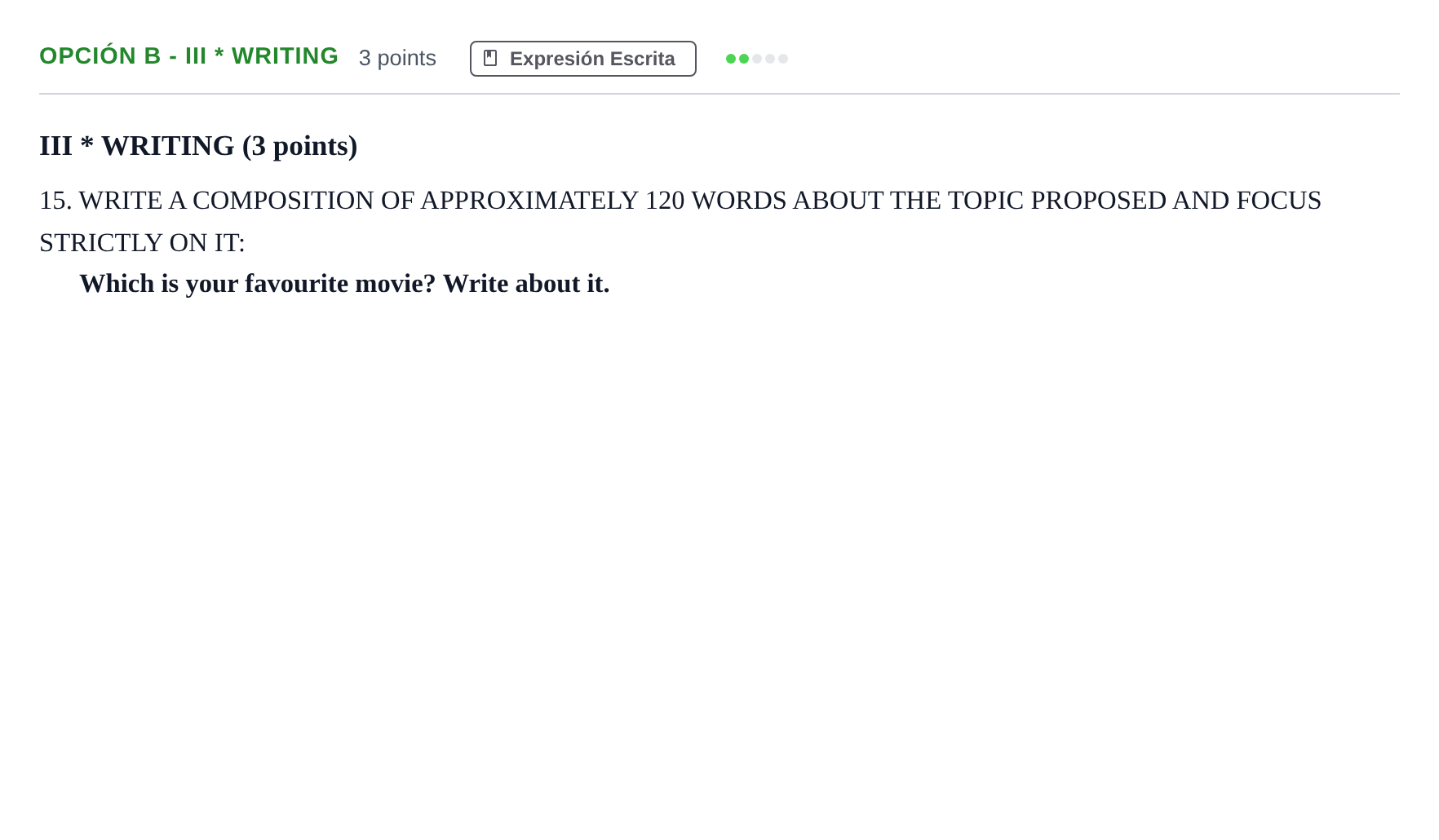Viewport: 1439px width, 840px height.
Task: Click the Expresión Escrita tag button
Action: pyautogui.click(x=582, y=59)
